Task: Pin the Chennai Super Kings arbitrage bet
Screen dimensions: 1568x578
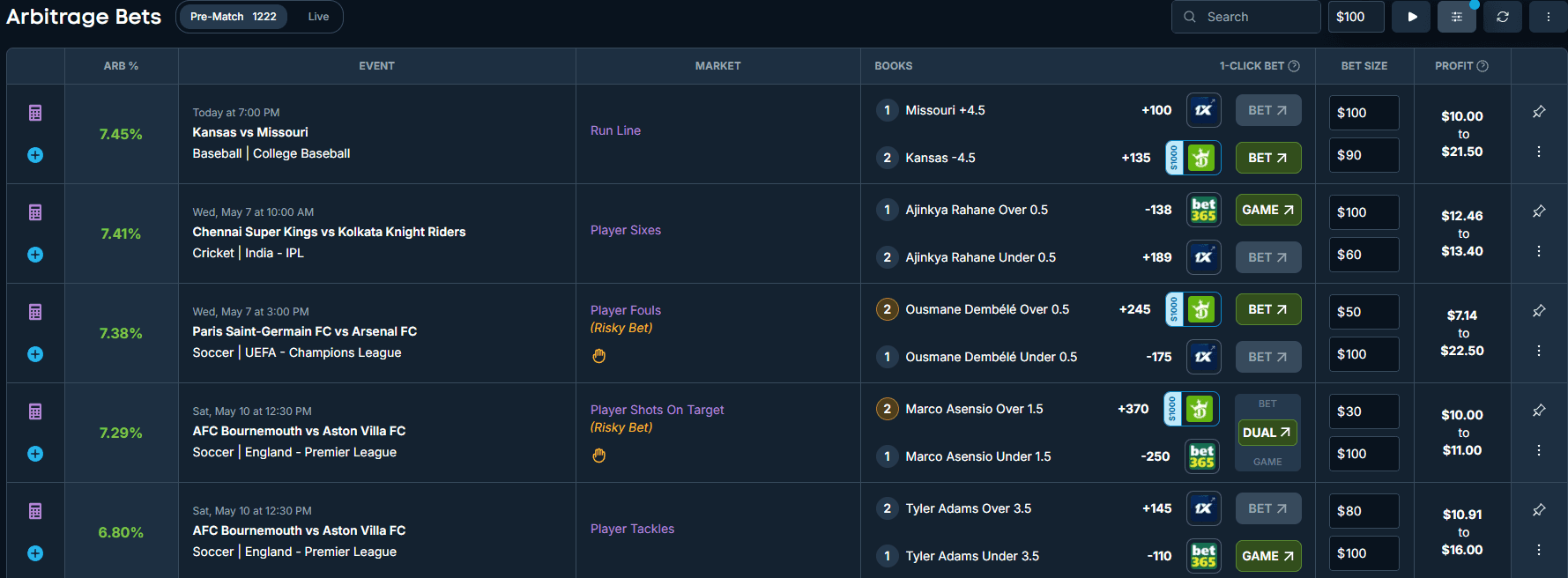Action: tap(1539, 211)
